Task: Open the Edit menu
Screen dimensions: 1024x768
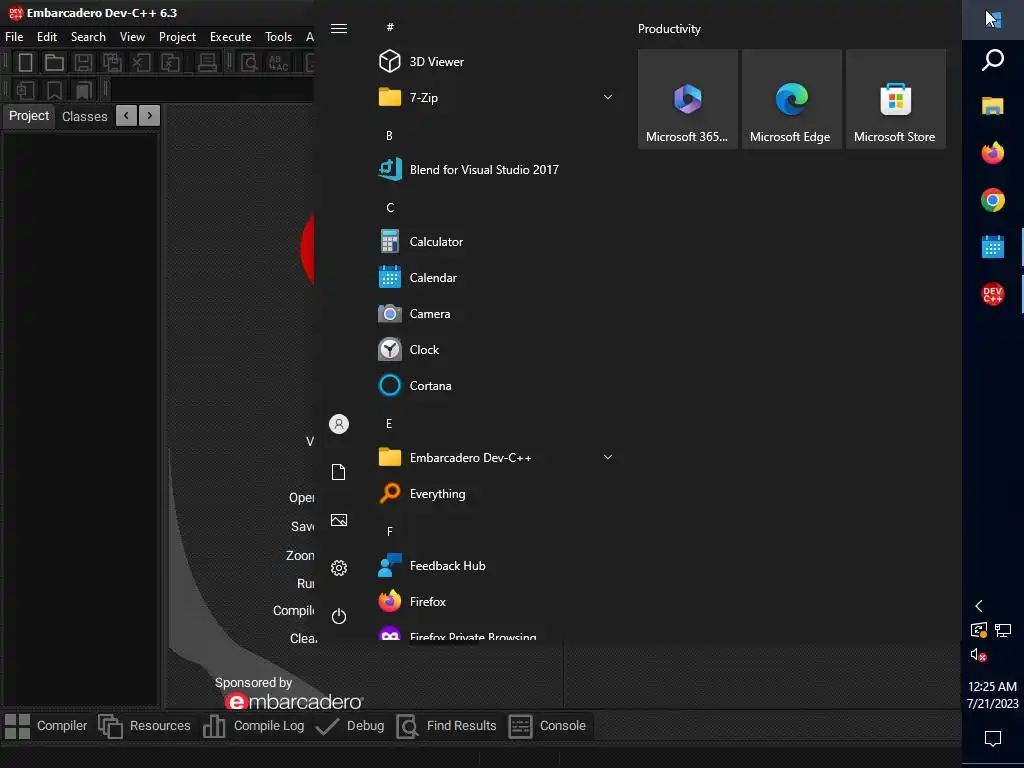Action: click(x=47, y=37)
